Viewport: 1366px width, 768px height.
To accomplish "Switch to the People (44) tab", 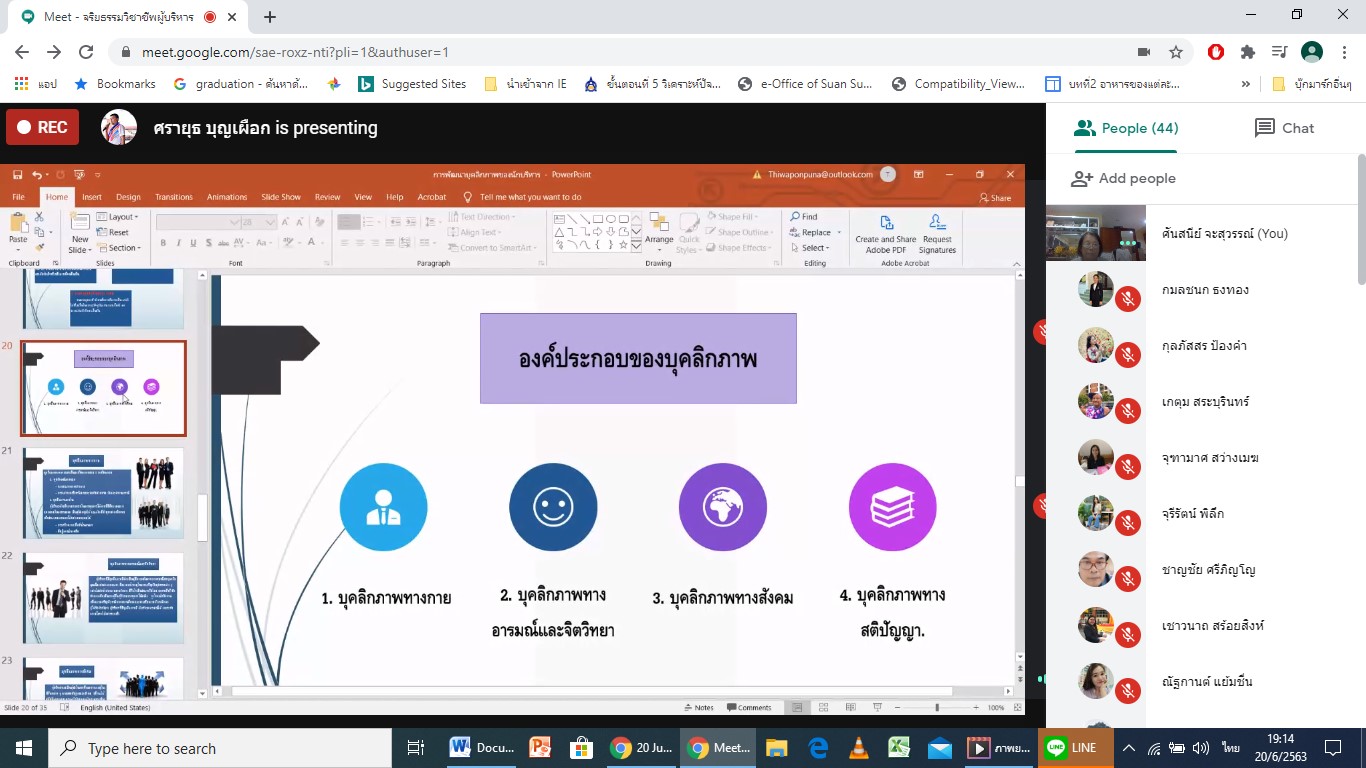I will [1126, 128].
